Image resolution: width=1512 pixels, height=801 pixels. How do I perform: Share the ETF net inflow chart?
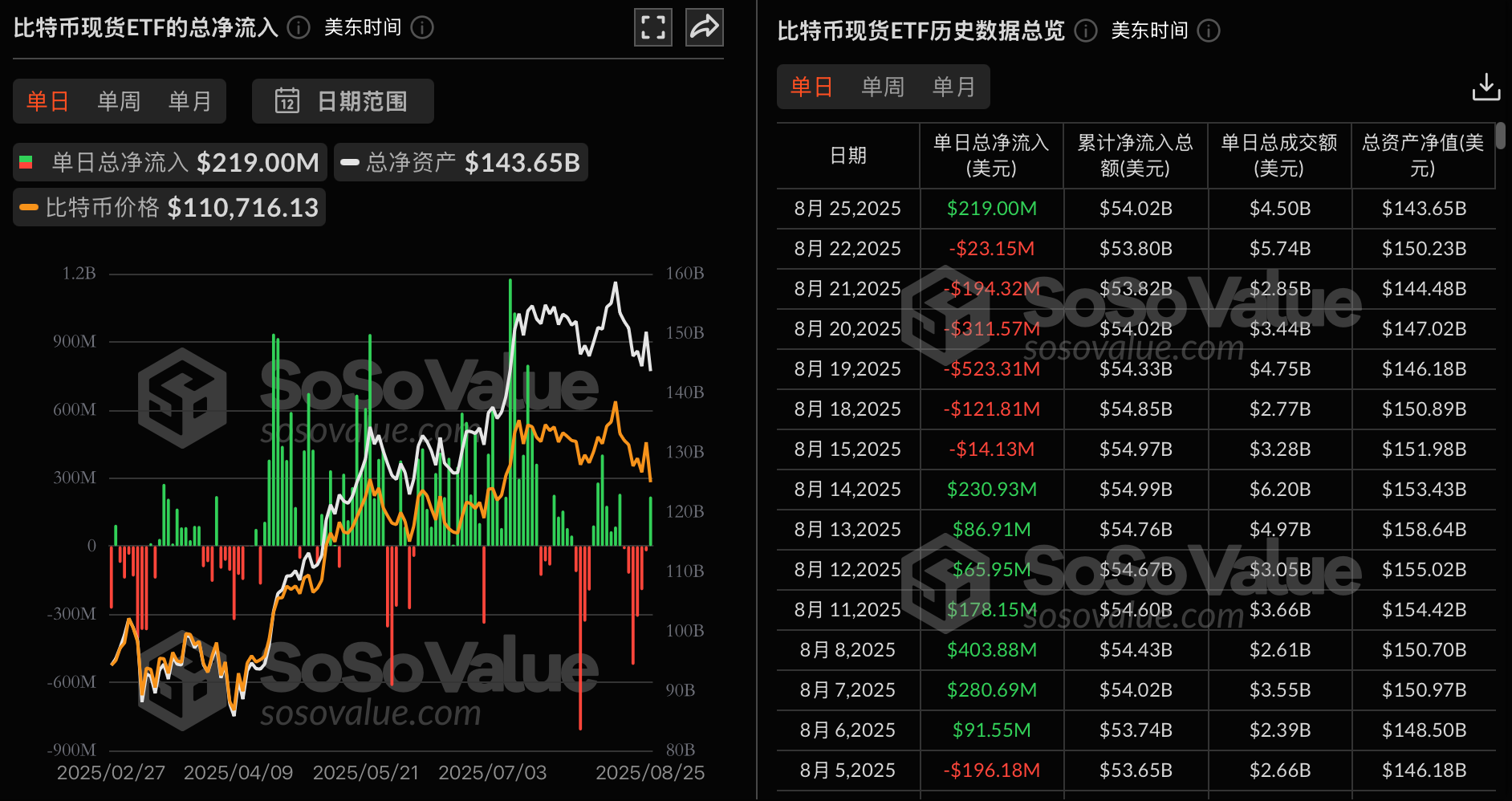pyautogui.click(x=704, y=27)
